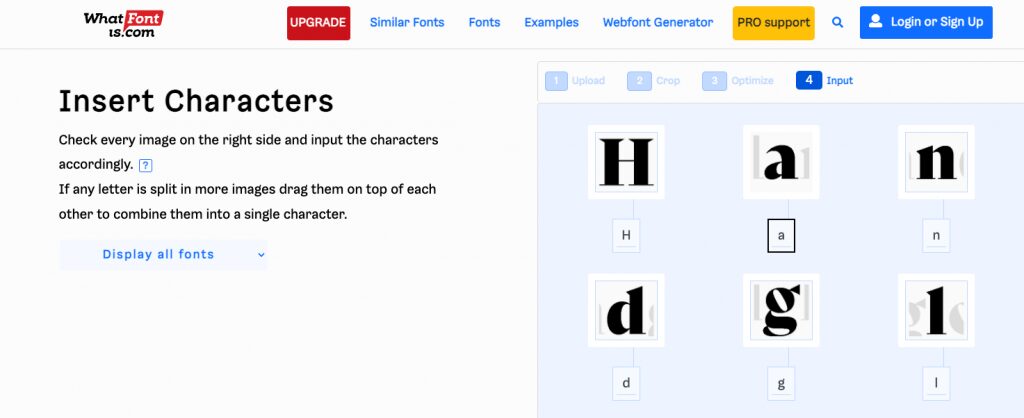1024x418 pixels.
Task: Select the letter d character image
Action: click(626, 310)
